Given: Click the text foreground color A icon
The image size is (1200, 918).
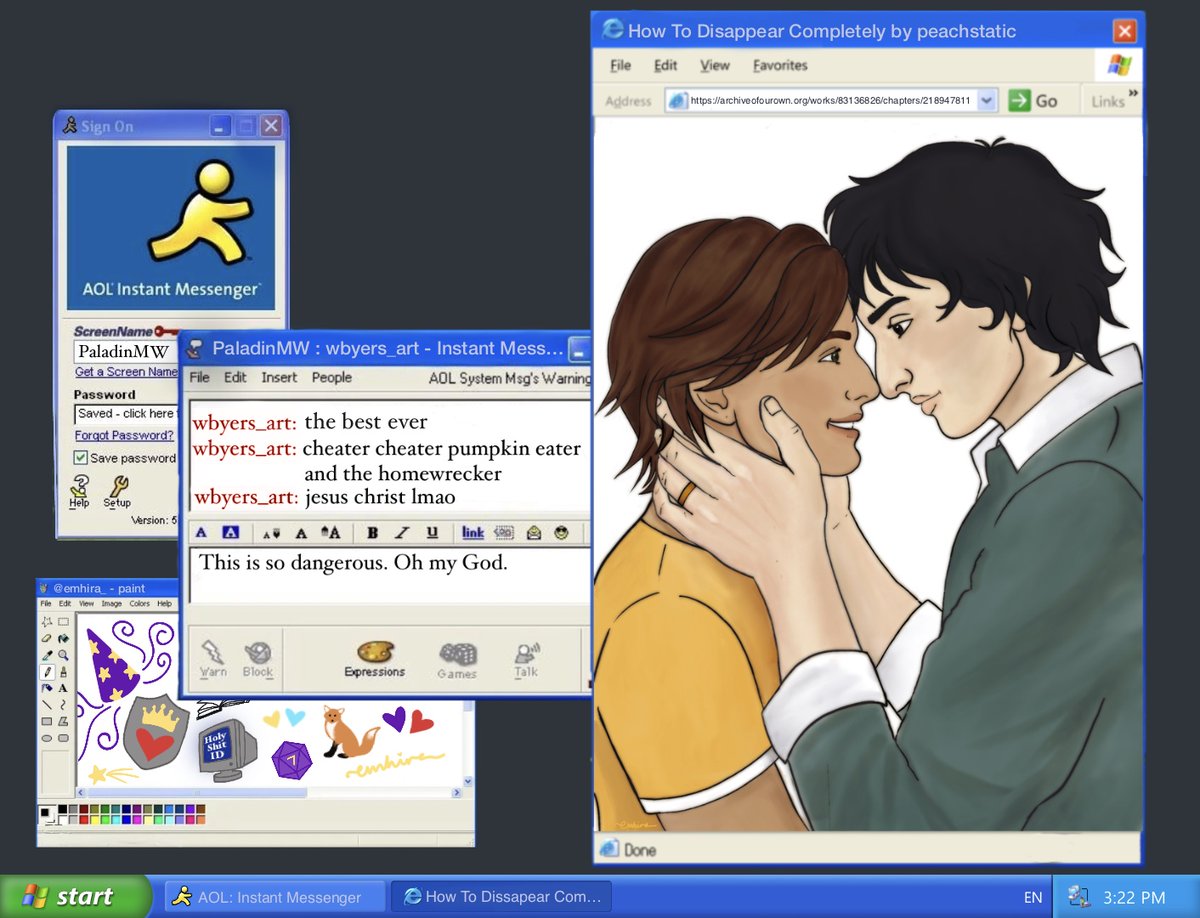Looking at the screenshot, I should pyautogui.click(x=201, y=532).
